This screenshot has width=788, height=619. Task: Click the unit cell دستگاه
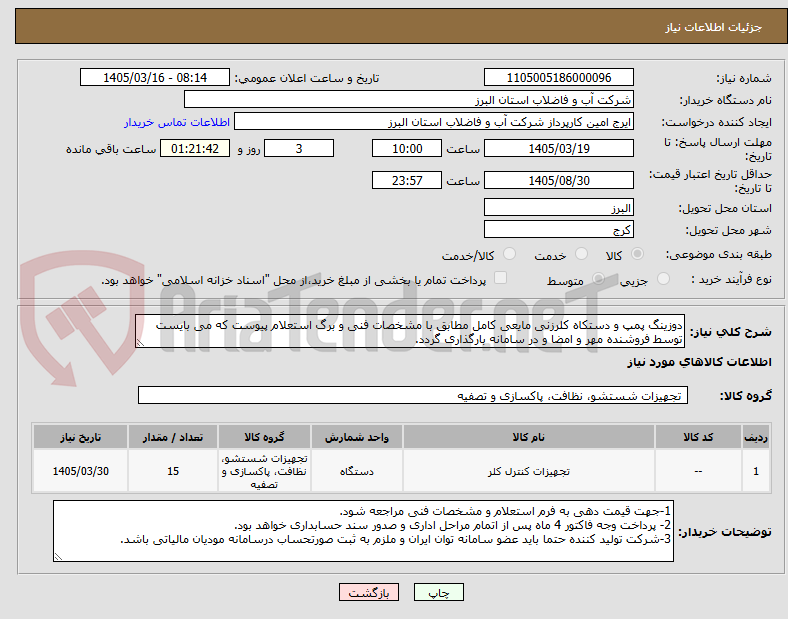coord(357,471)
